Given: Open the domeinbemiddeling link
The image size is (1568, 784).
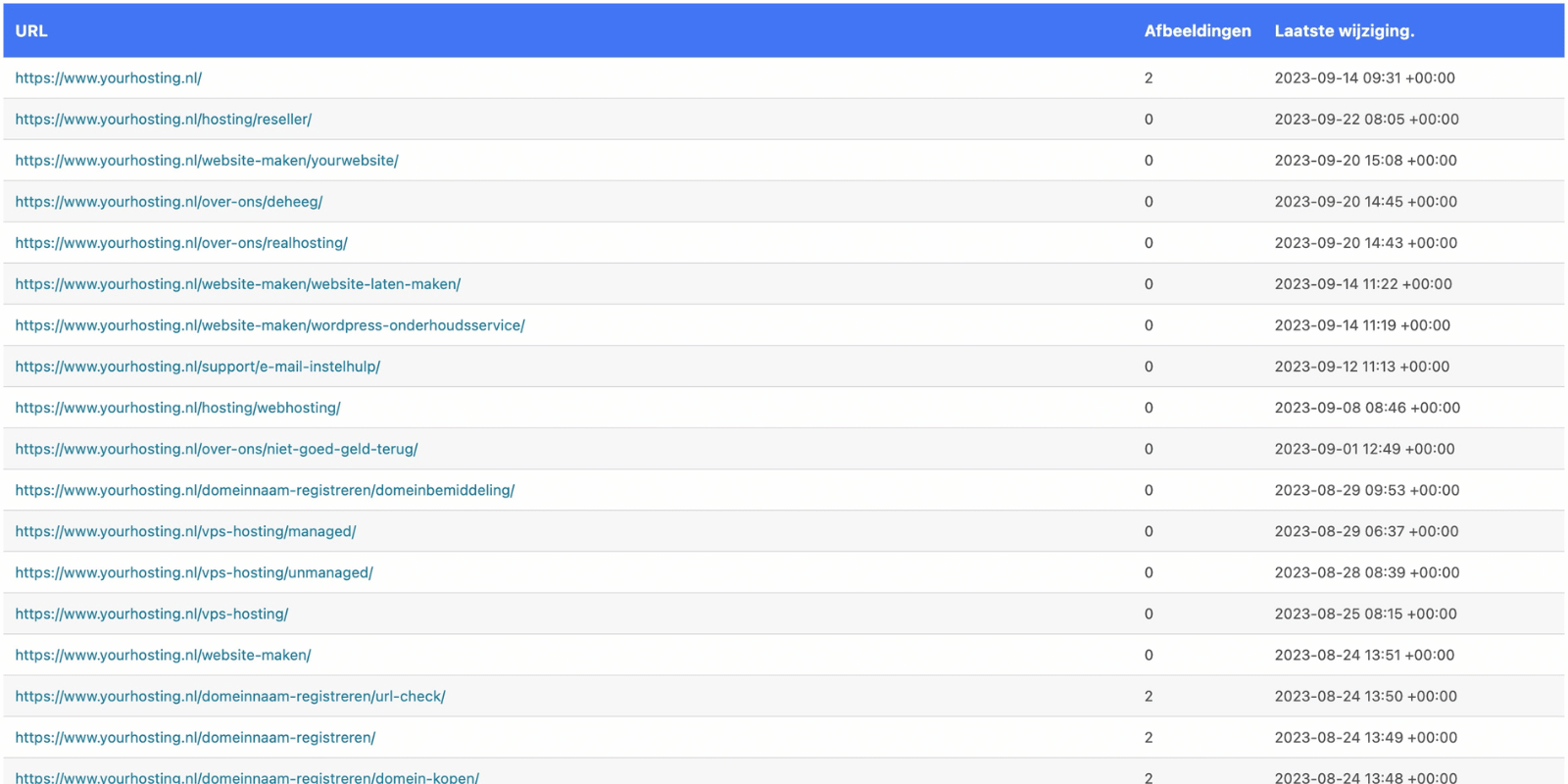Looking at the screenshot, I should pos(265,490).
